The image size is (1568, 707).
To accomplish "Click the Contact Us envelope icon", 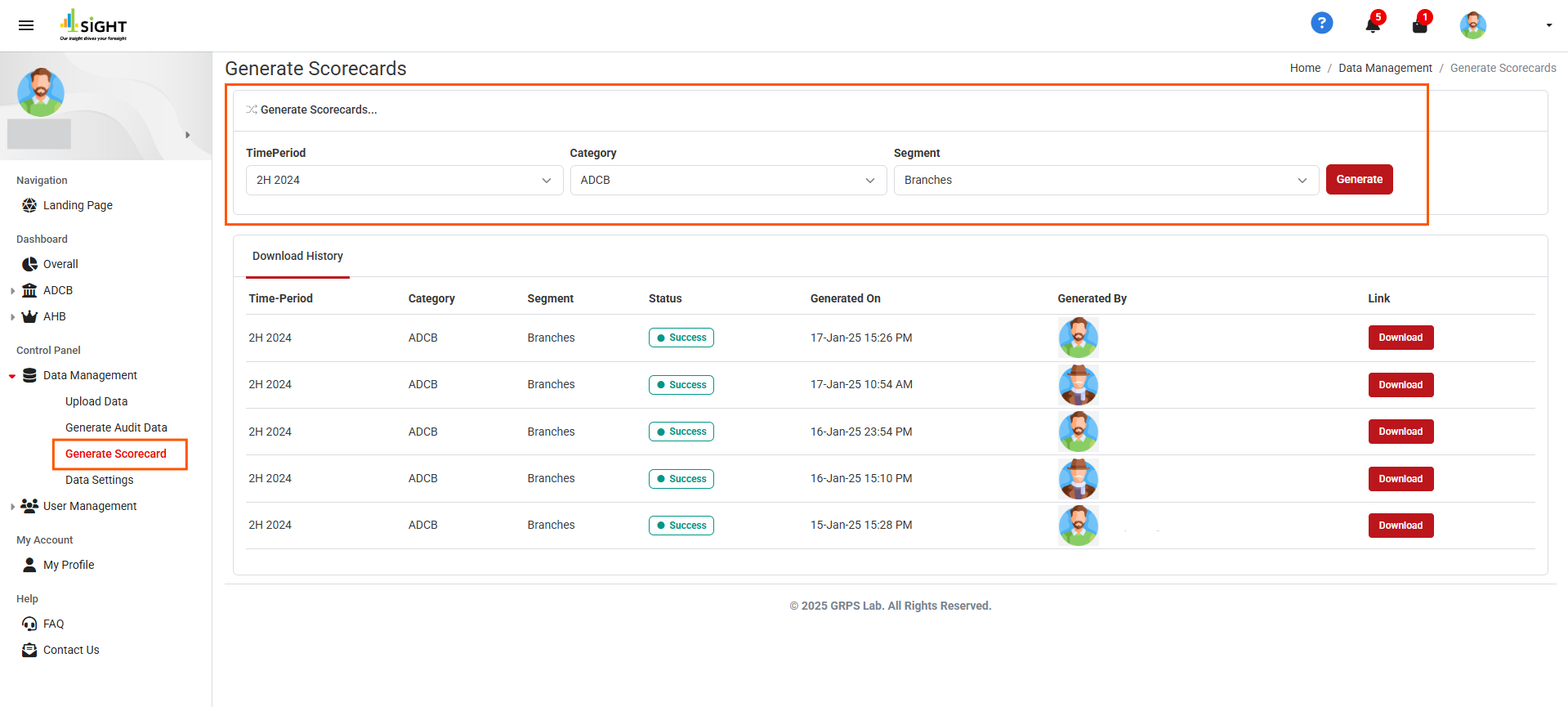I will 29,650.
